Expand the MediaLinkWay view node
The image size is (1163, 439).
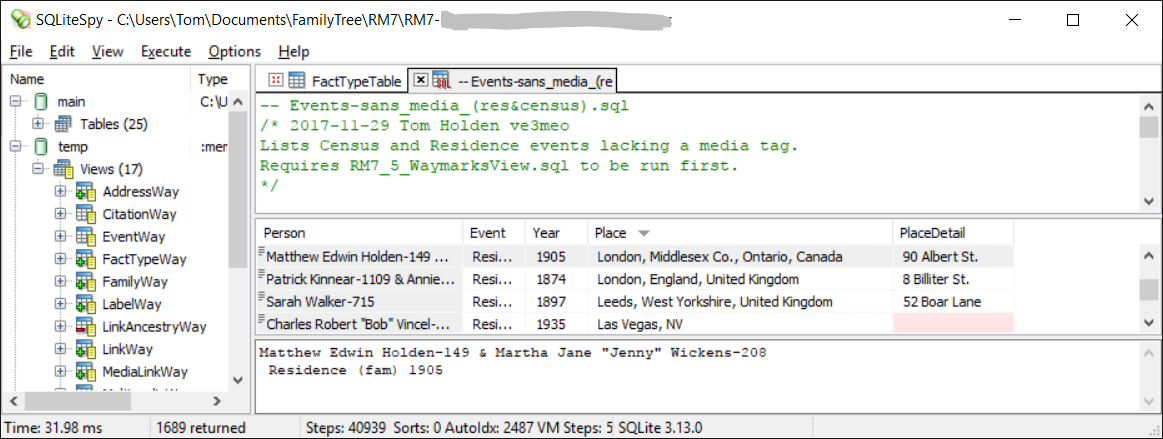[x=61, y=372]
